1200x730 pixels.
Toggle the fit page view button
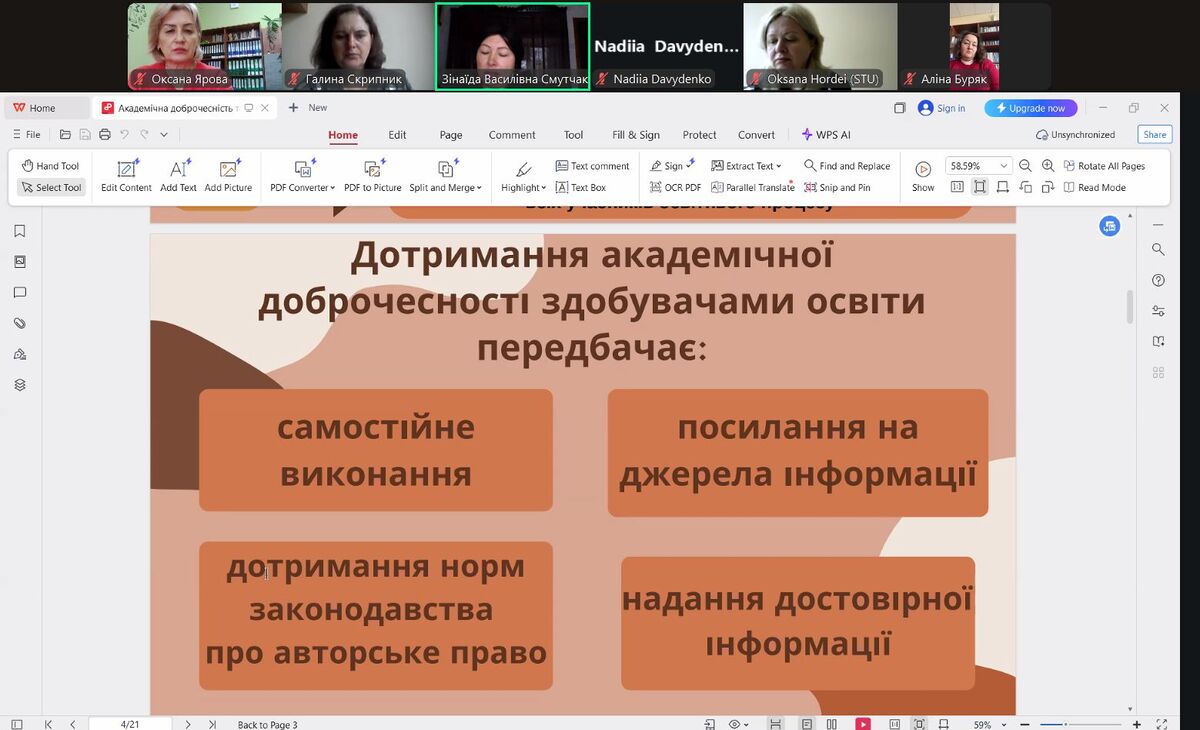pyautogui.click(x=979, y=187)
